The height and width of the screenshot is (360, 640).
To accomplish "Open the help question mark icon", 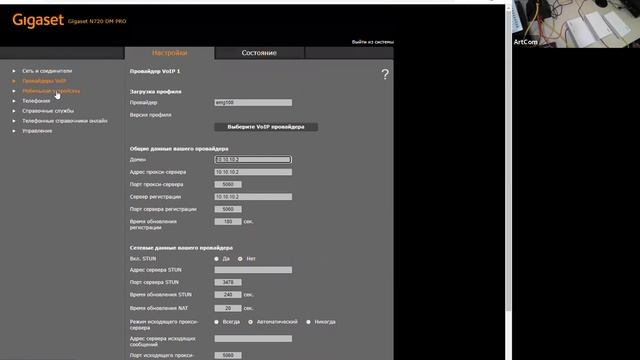I will coord(385,74).
